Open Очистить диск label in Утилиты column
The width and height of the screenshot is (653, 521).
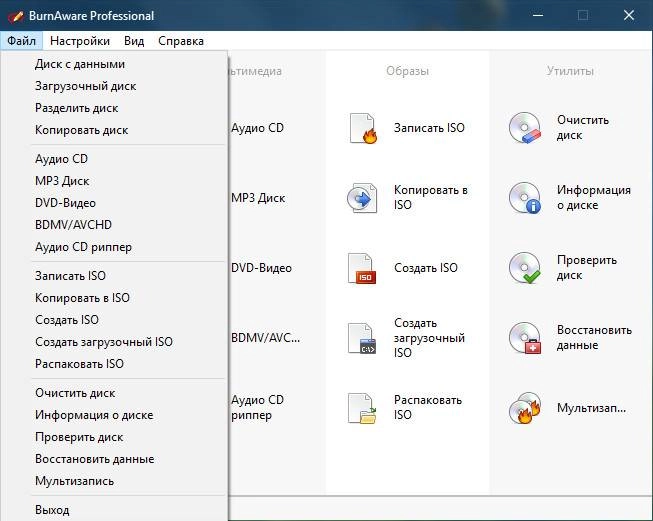[583, 127]
